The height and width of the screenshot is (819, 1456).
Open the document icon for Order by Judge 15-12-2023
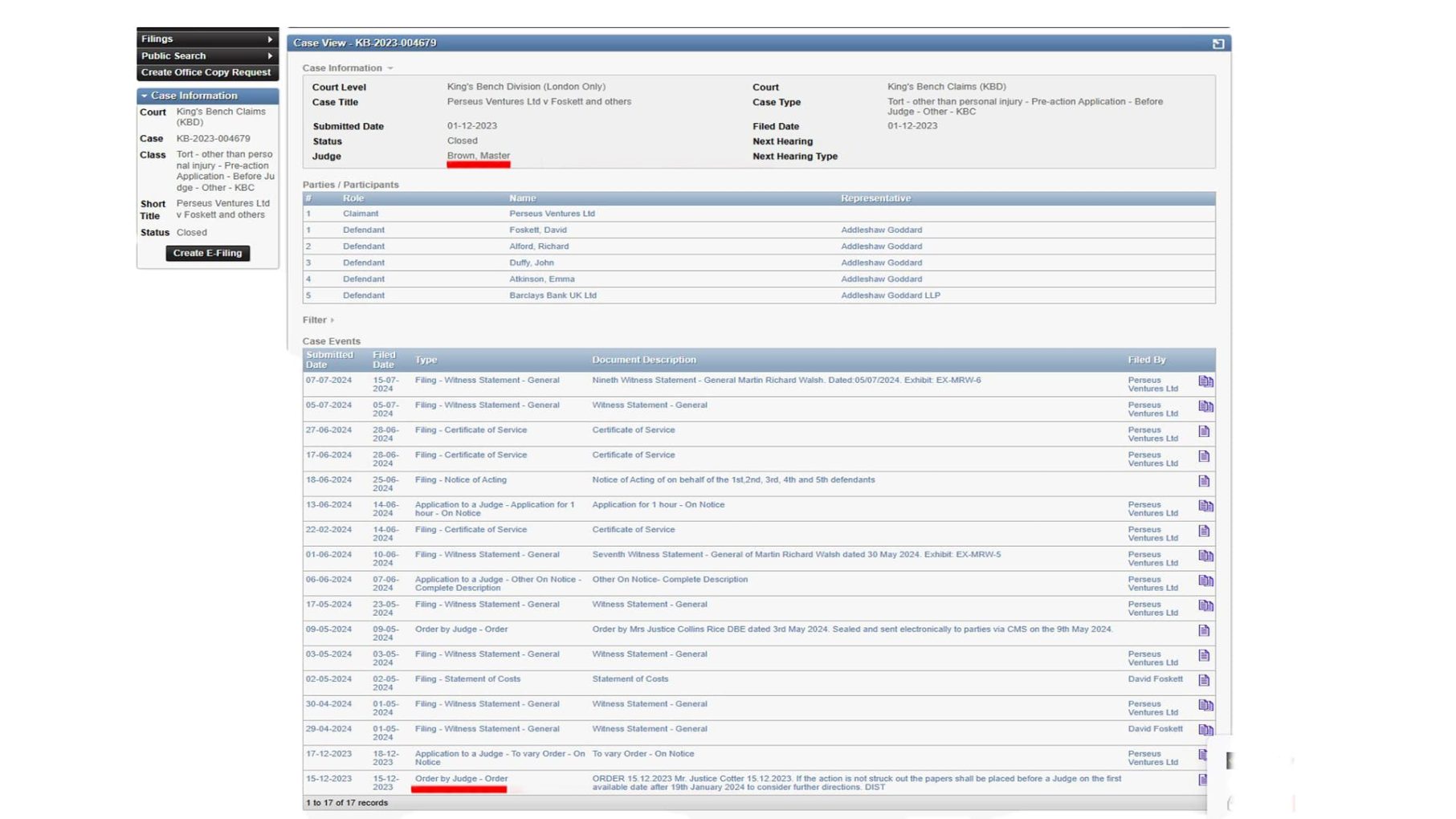click(x=1205, y=780)
